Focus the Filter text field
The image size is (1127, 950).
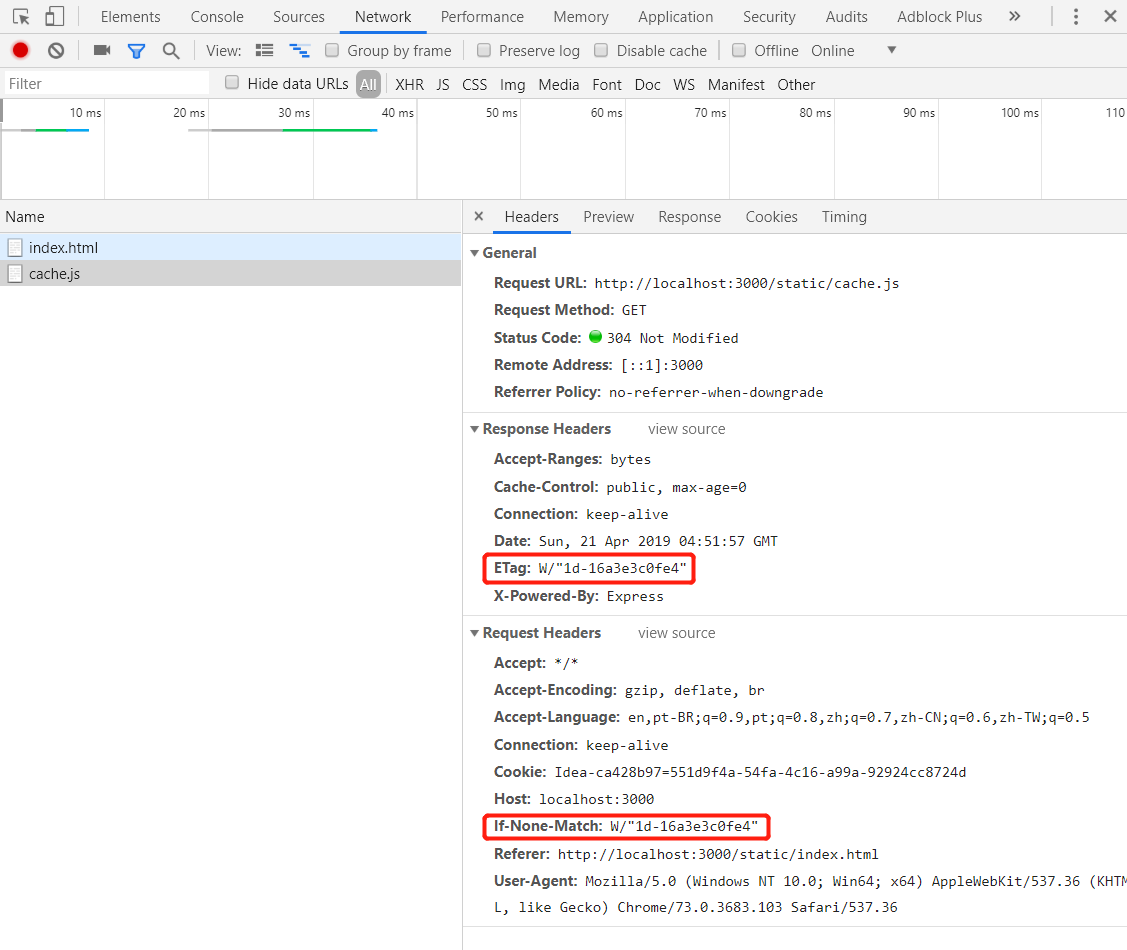[106, 83]
